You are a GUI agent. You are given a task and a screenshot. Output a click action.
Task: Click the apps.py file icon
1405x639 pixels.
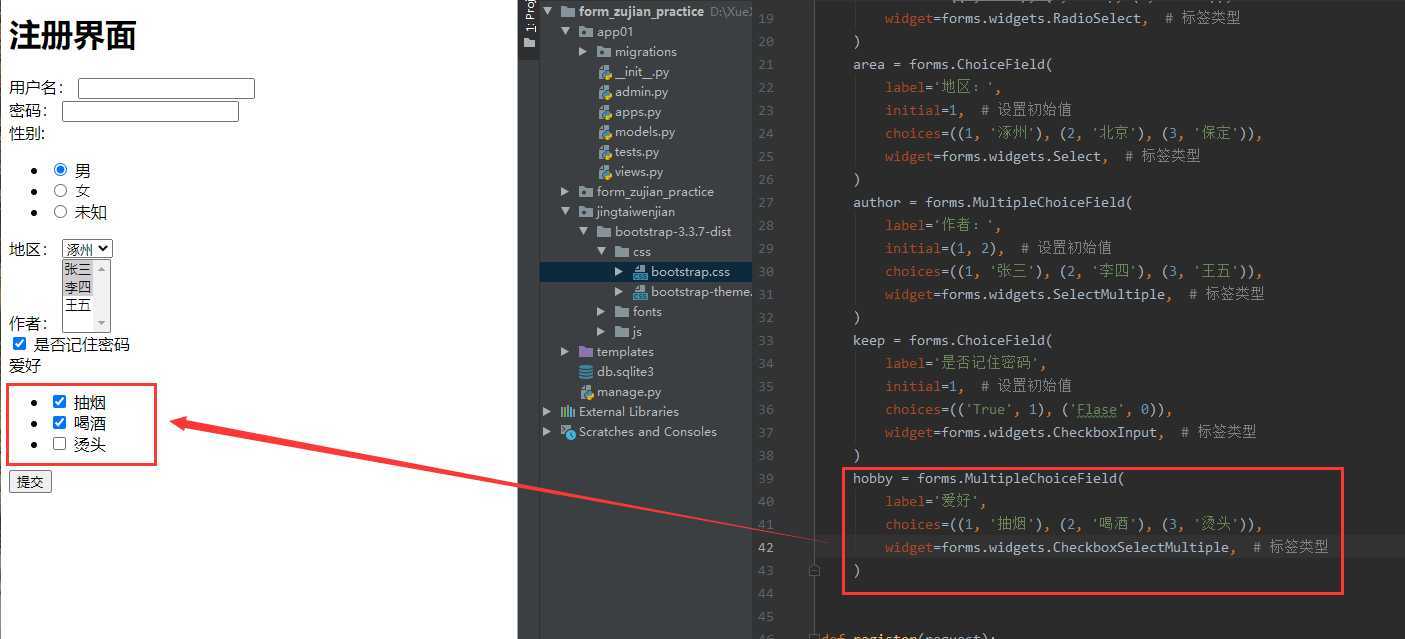pyautogui.click(x=604, y=112)
